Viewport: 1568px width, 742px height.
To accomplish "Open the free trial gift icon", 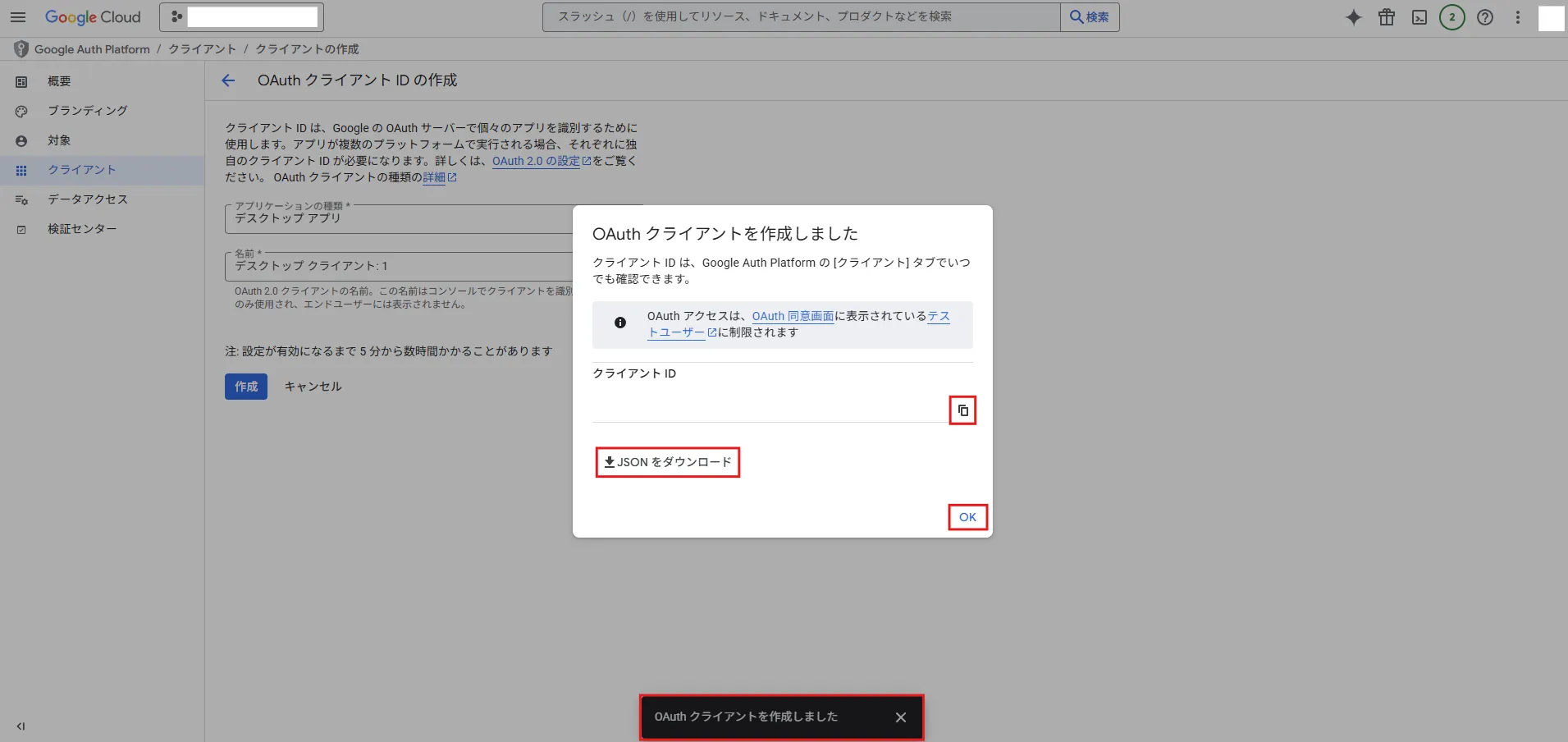I will point(1387,17).
